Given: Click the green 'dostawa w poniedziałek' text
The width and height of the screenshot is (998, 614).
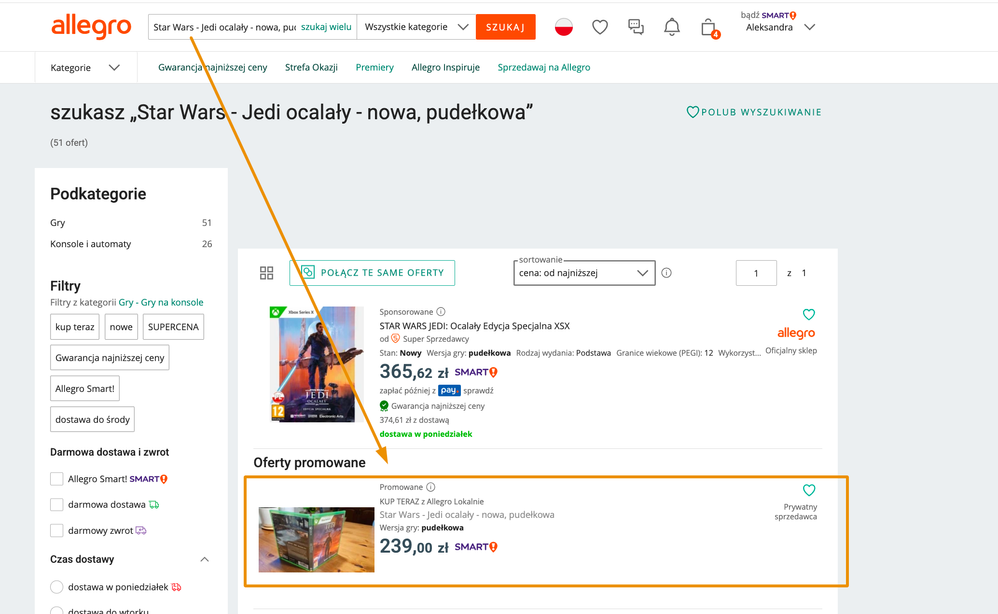Looking at the screenshot, I should click(426, 434).
